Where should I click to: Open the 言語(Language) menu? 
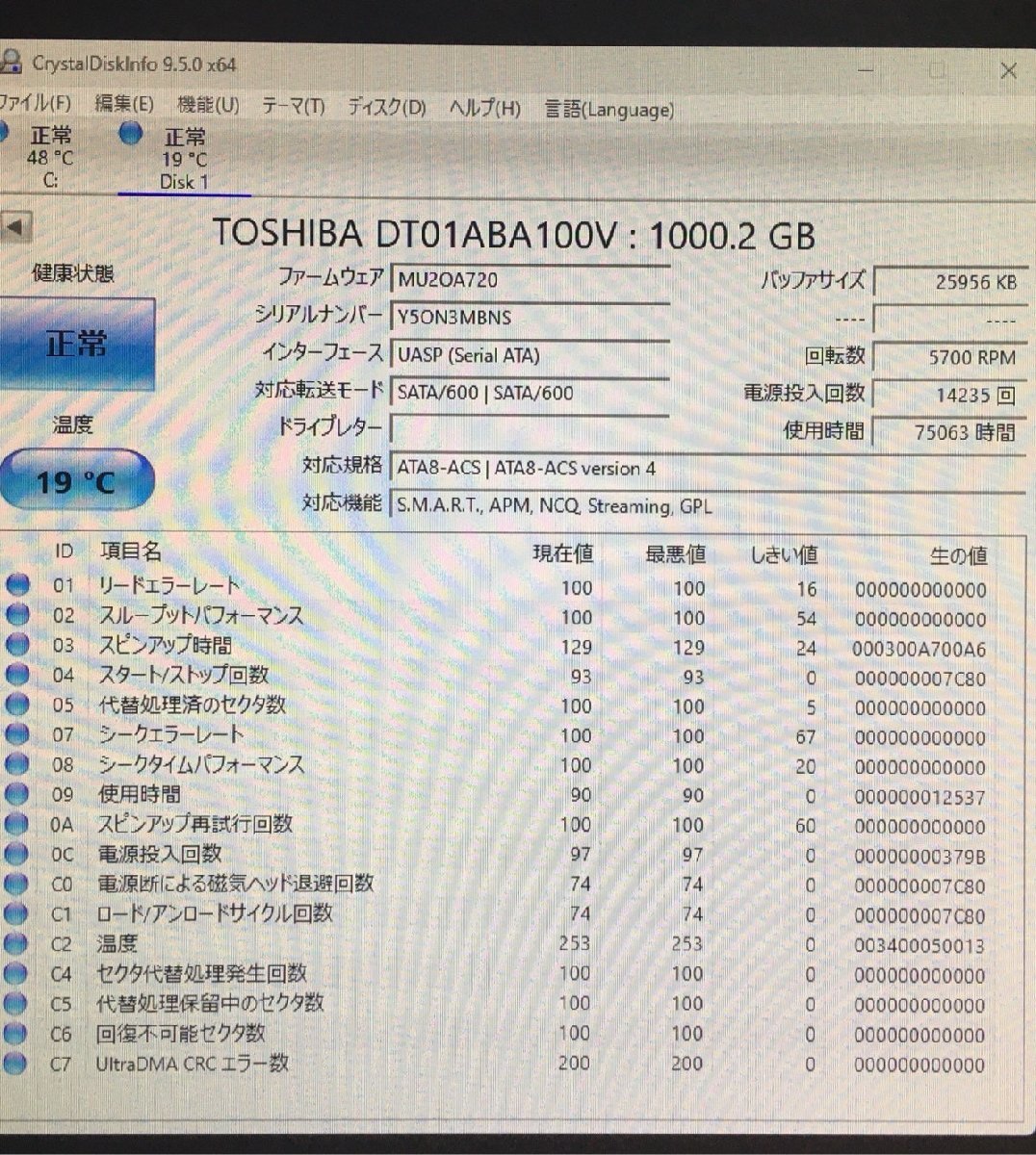click(609, 109)
